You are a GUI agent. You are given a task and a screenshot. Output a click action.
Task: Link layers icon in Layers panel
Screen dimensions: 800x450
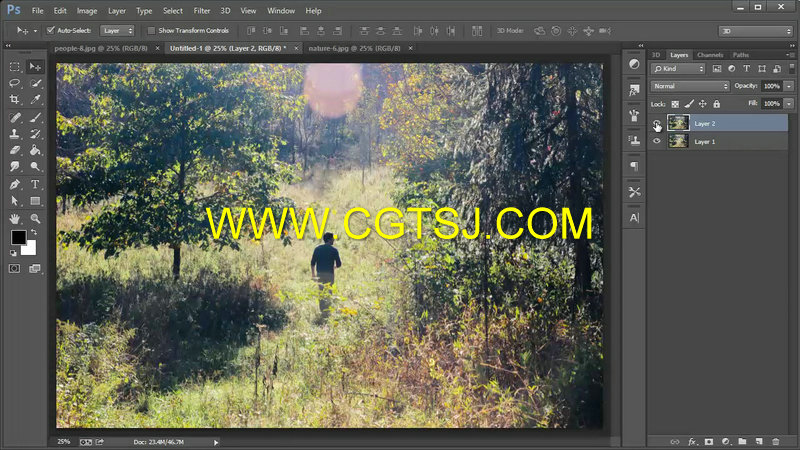674,441
